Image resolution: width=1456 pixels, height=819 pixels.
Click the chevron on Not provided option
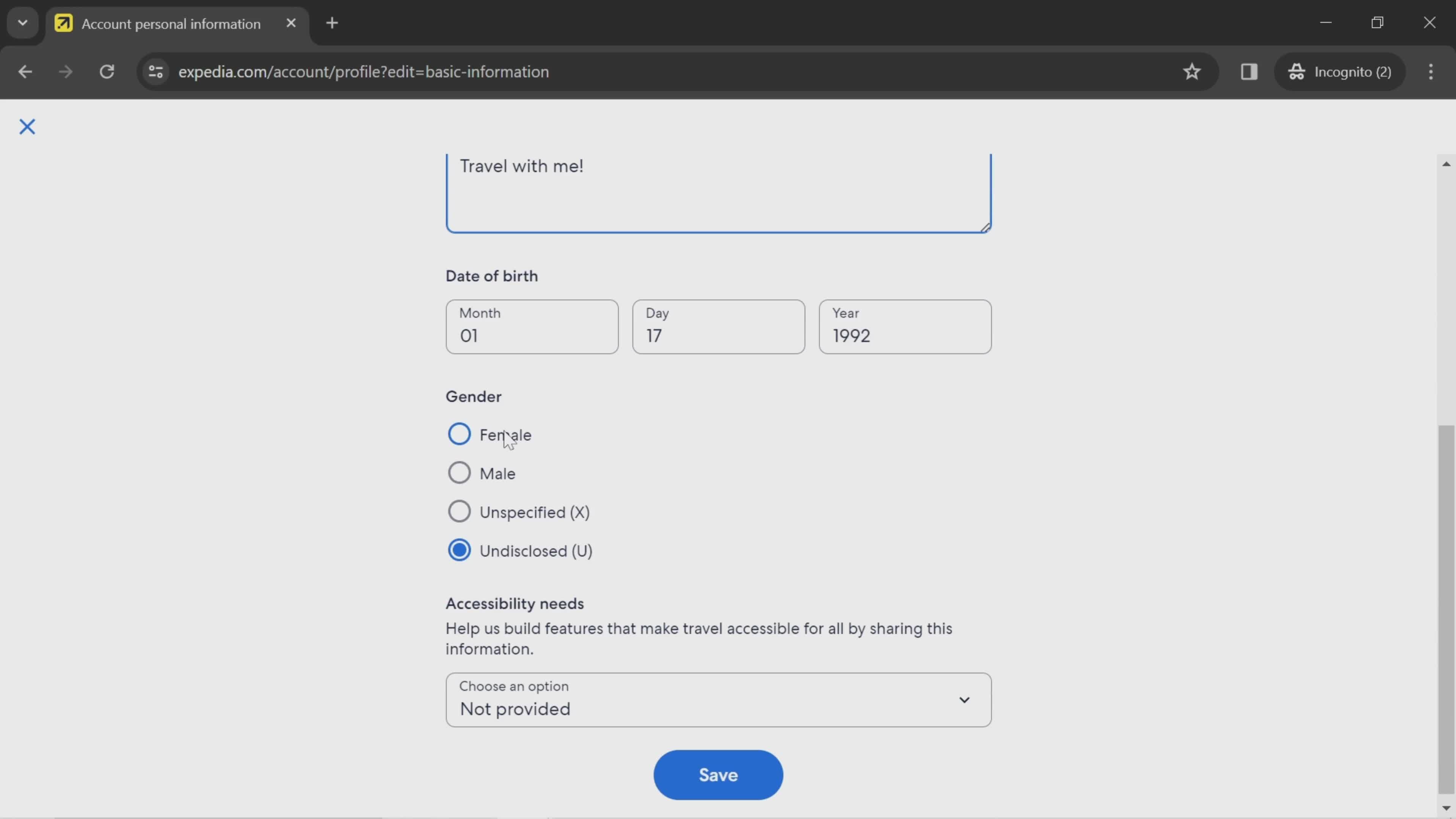point(963,699)
